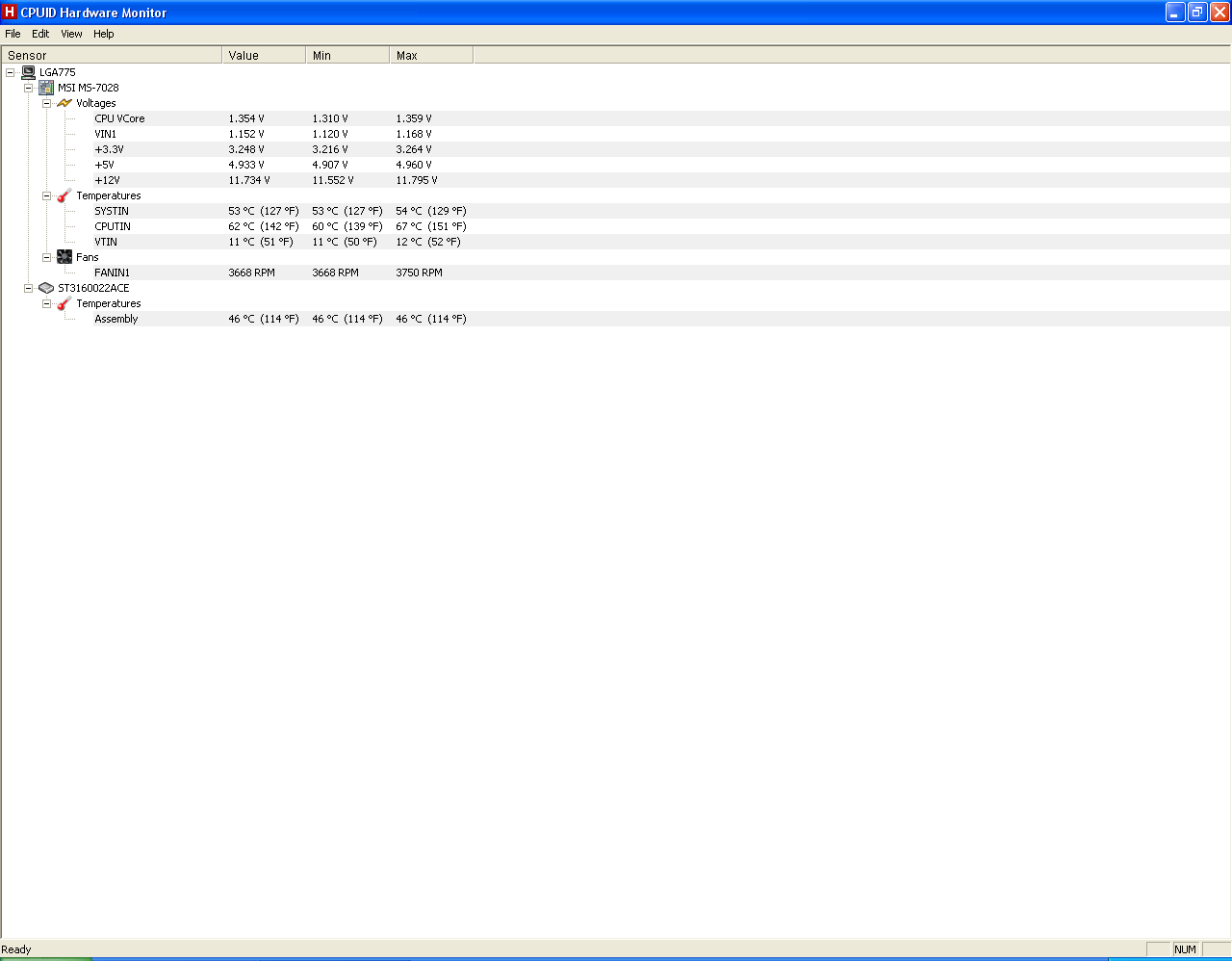Screen dimensions: 1232x961
Task: Select the FANIN1 fan label
Action: 112,273
